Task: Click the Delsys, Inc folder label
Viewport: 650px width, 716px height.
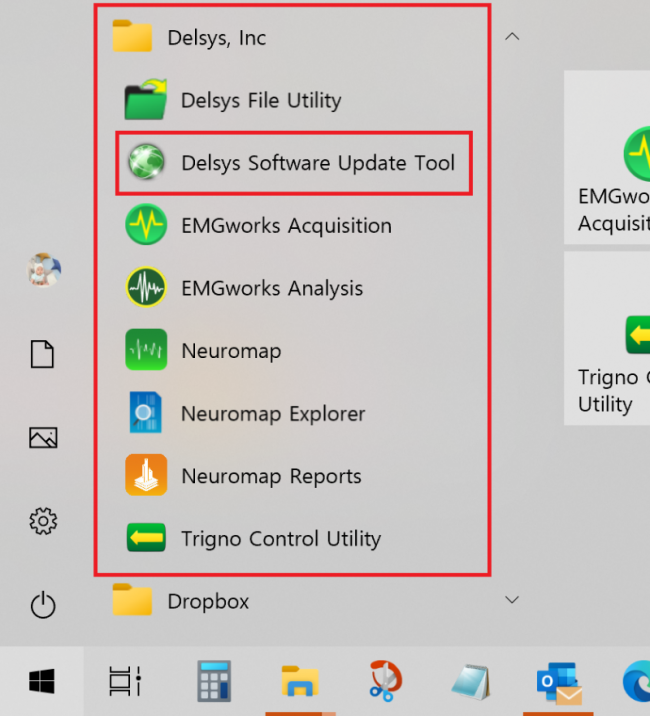Action: point(217,37)
